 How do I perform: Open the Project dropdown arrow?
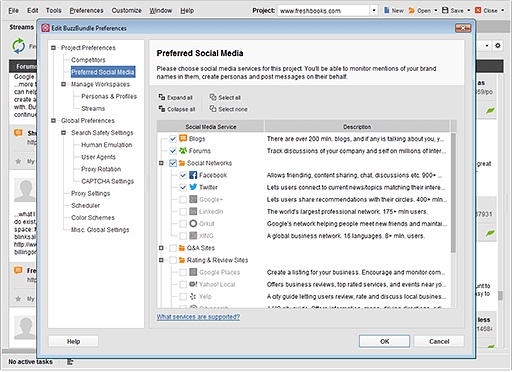pos(374,10)
